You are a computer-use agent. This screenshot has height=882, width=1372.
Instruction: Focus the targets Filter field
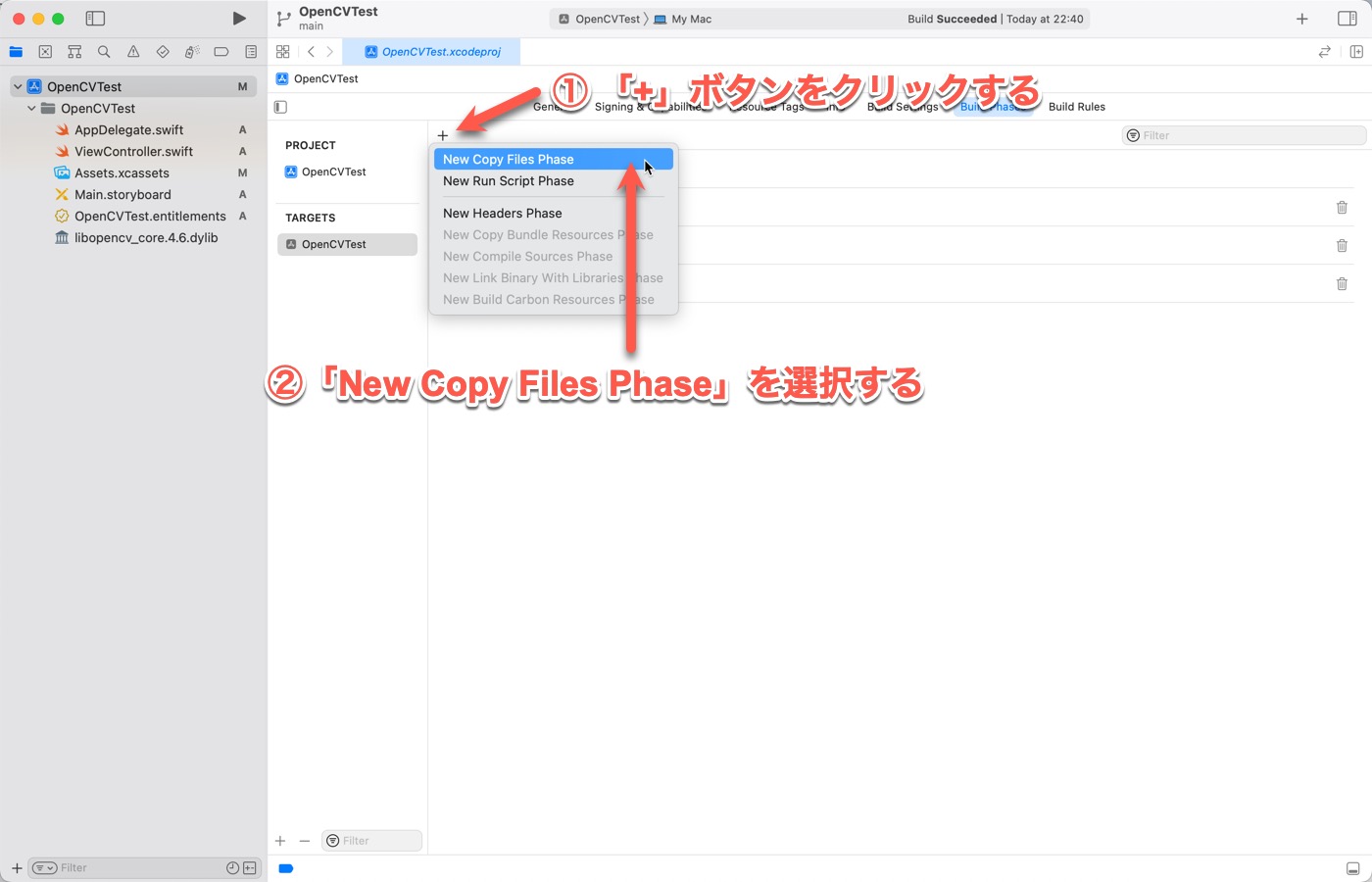pos(371,841)
